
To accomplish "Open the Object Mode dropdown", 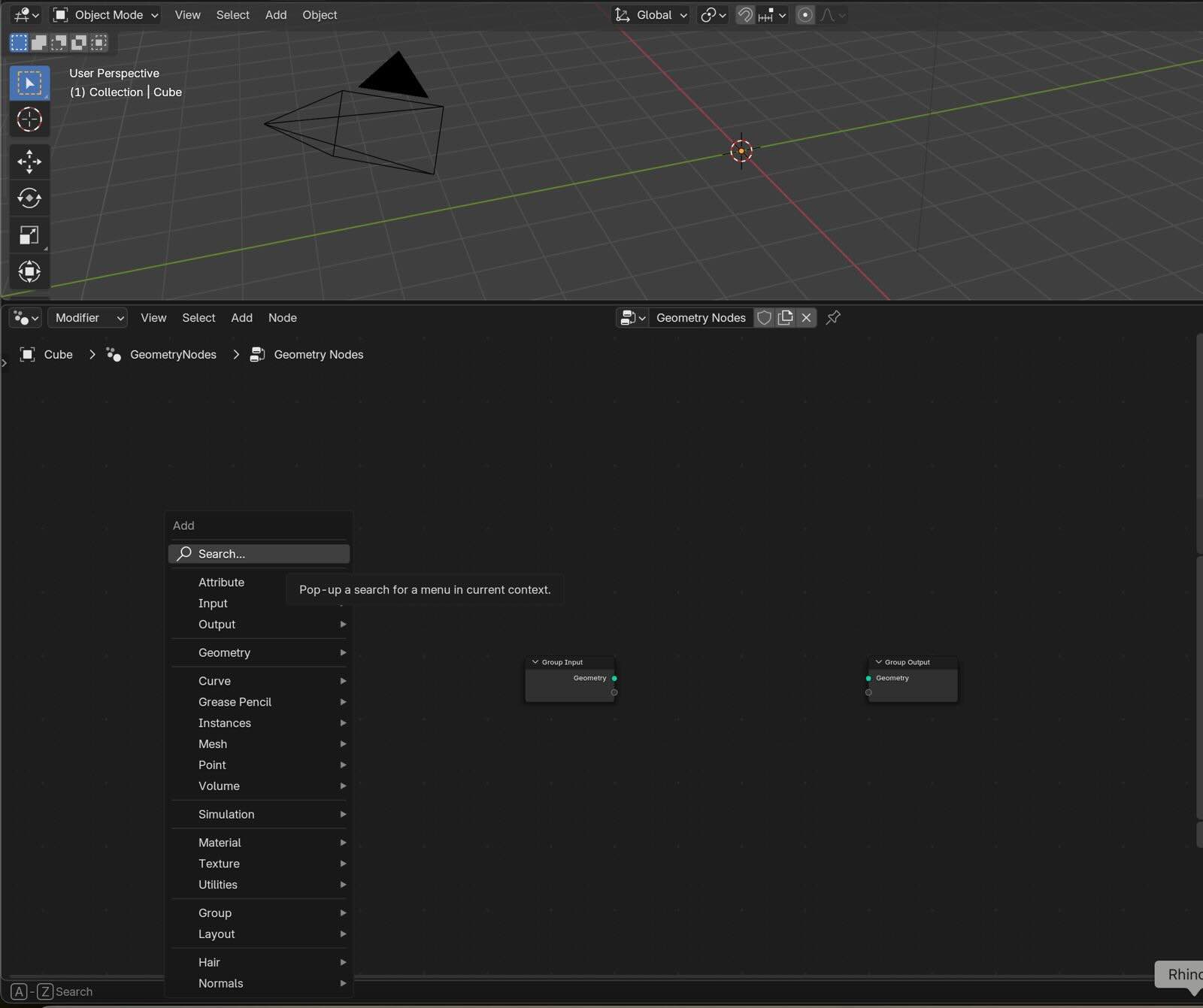I will click(106, 15).
